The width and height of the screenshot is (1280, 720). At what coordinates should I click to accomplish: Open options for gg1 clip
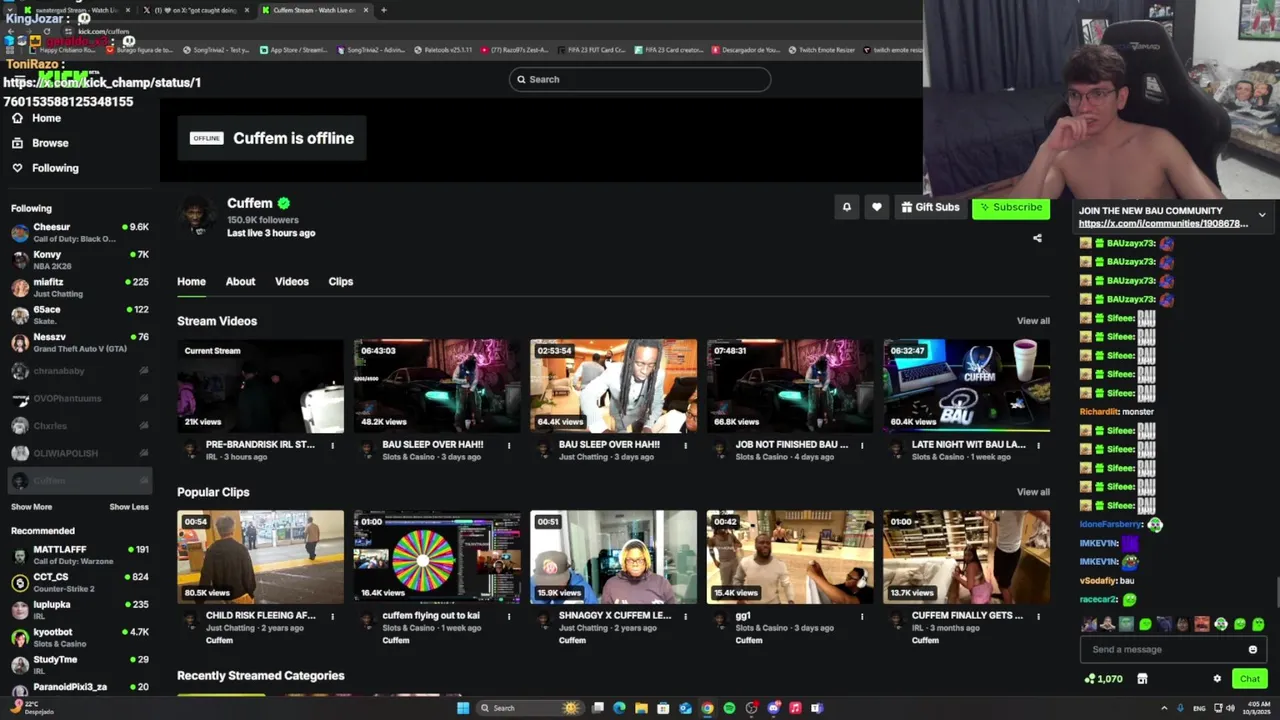(x=862, y=616)
